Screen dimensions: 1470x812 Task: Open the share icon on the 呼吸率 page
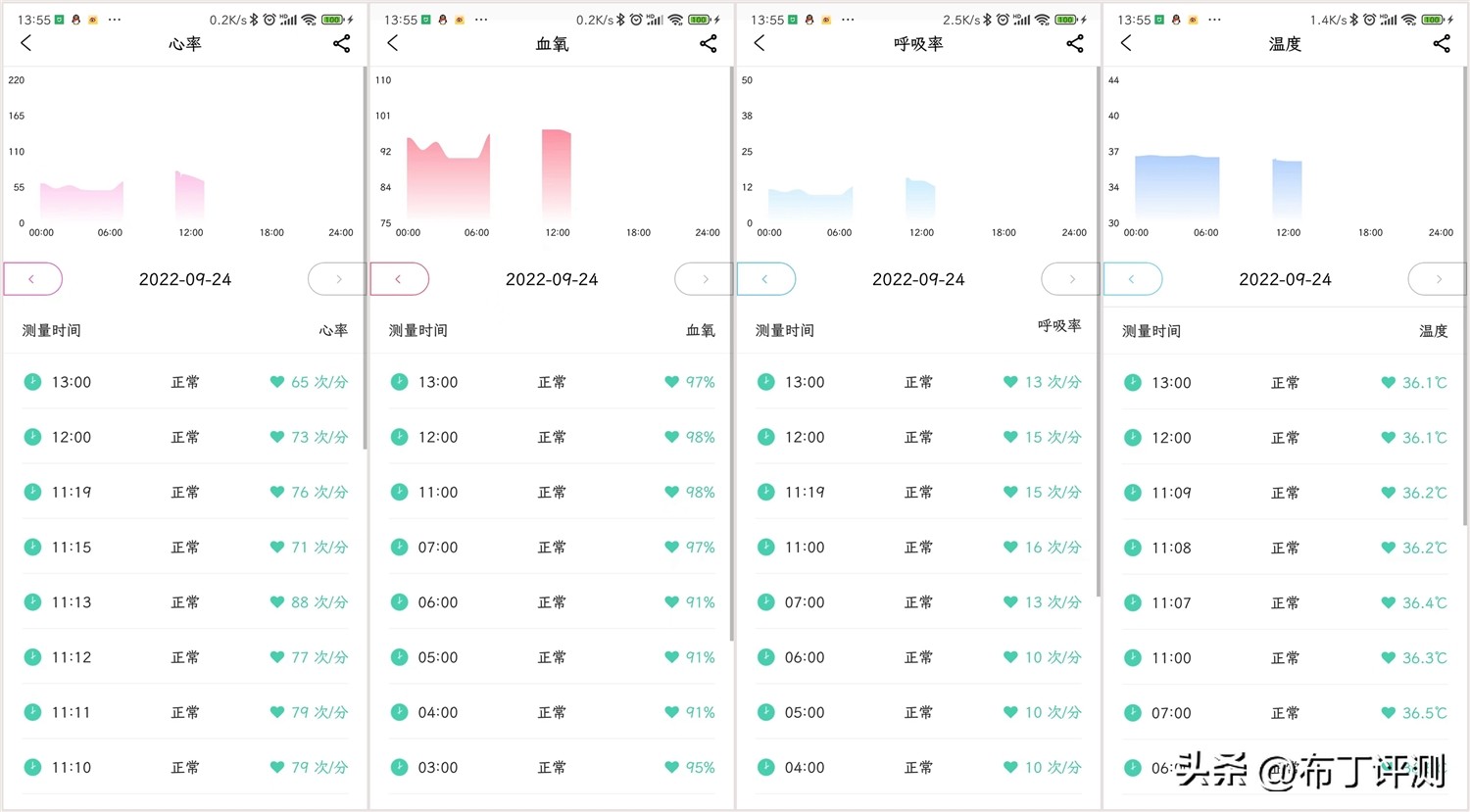(x=1074, y=43)
